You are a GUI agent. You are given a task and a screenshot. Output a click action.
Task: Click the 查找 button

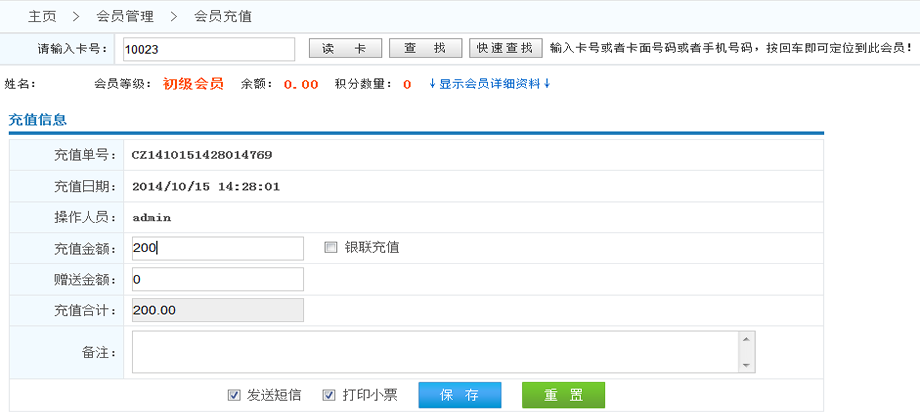(425, 48)
